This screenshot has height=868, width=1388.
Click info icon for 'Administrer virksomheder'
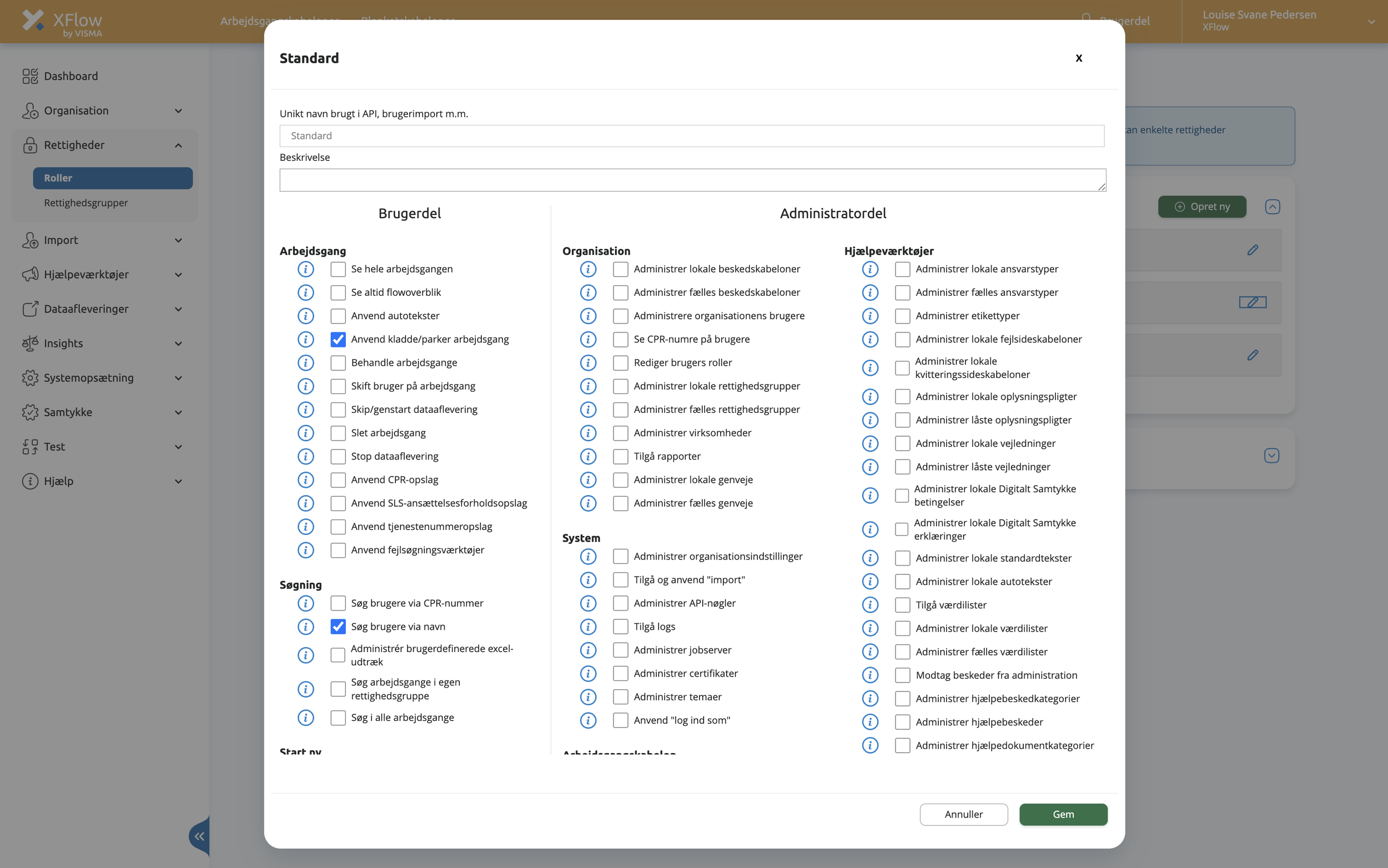(x=587, y=433)
